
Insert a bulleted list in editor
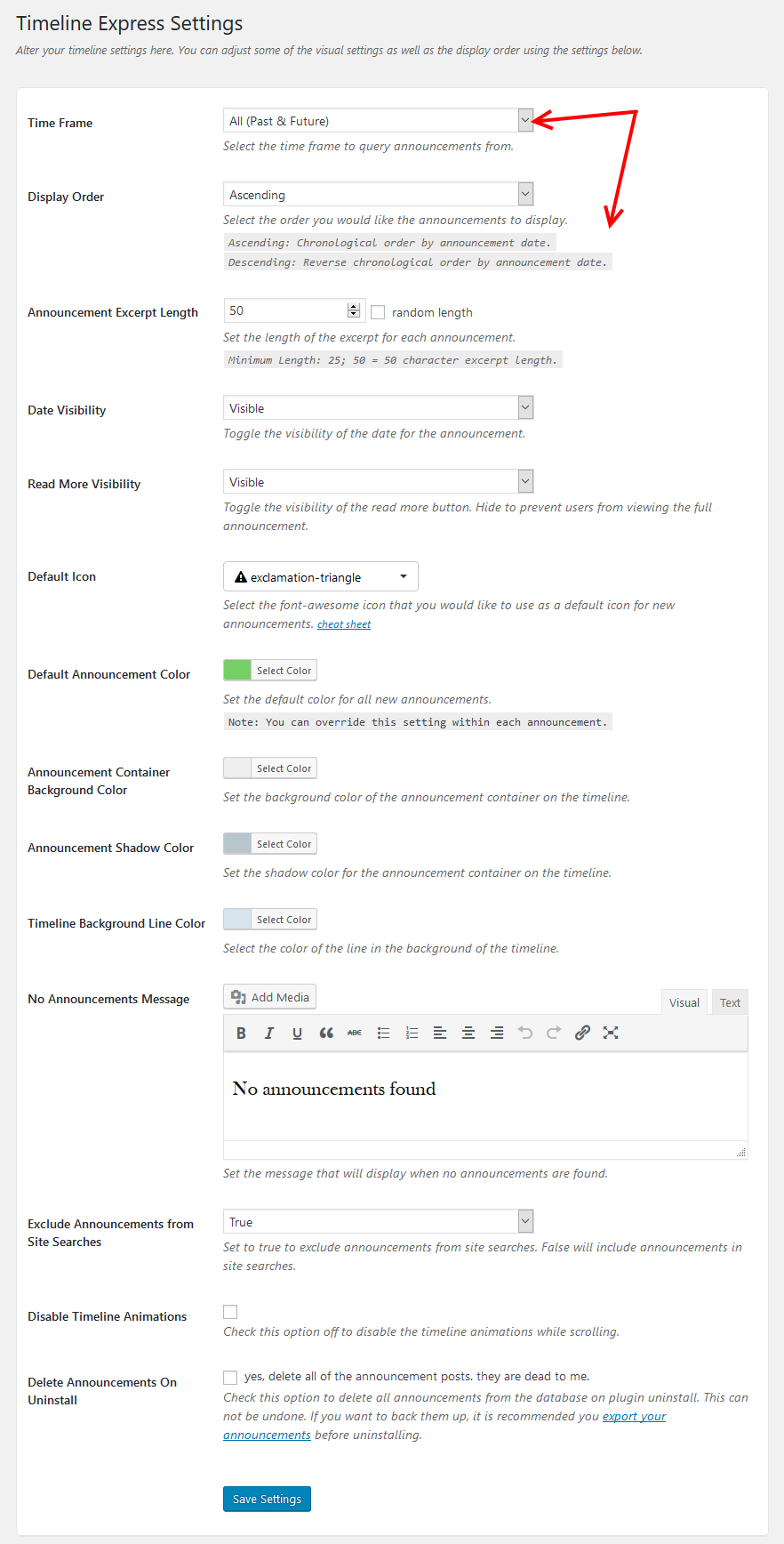click(x=383, y=1033)
